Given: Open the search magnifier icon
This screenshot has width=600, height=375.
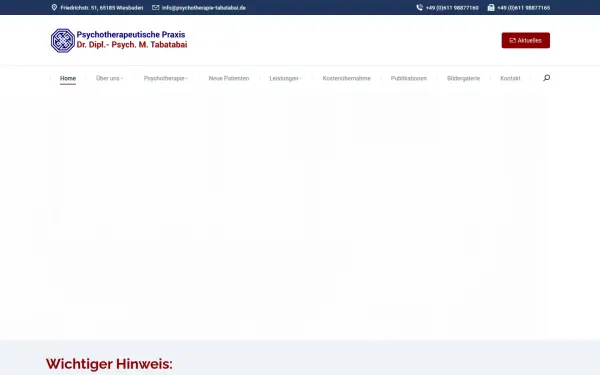Looking at the screenshot, I should point(546,78).
